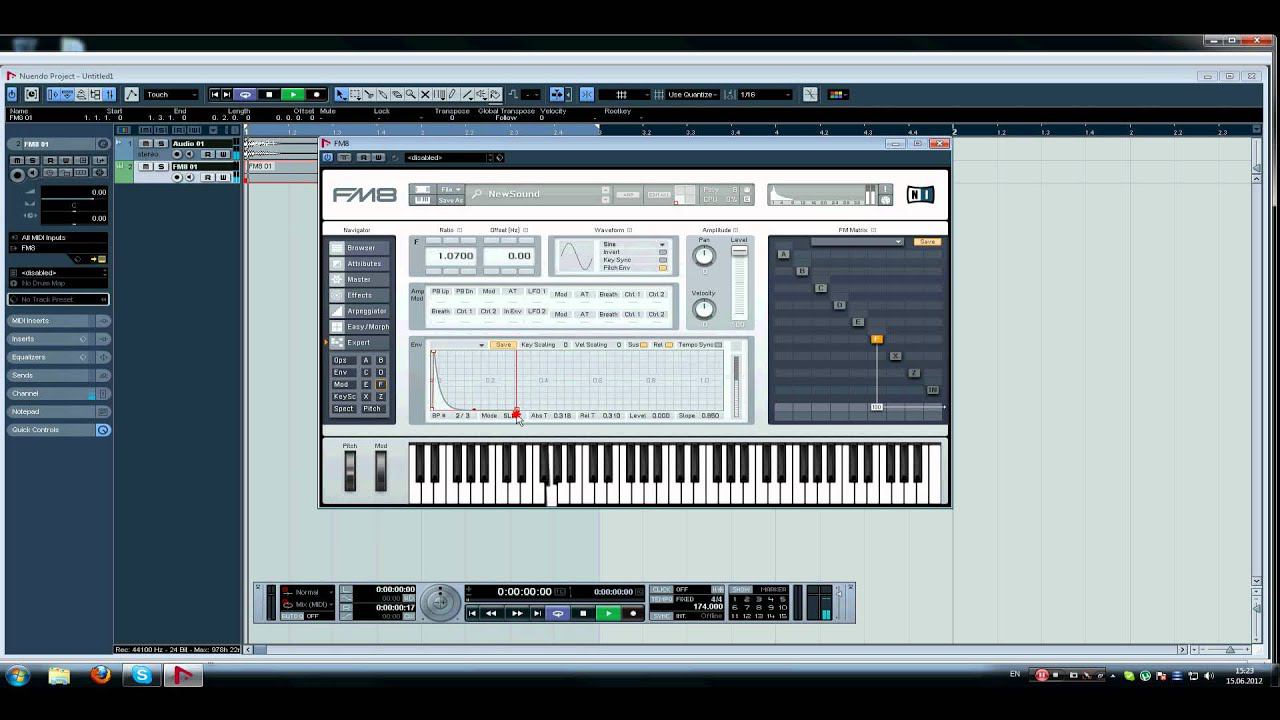Toggle Cycle on the bottom transport panel
This screenshot has height=720, width=1280.
point(558,613)
